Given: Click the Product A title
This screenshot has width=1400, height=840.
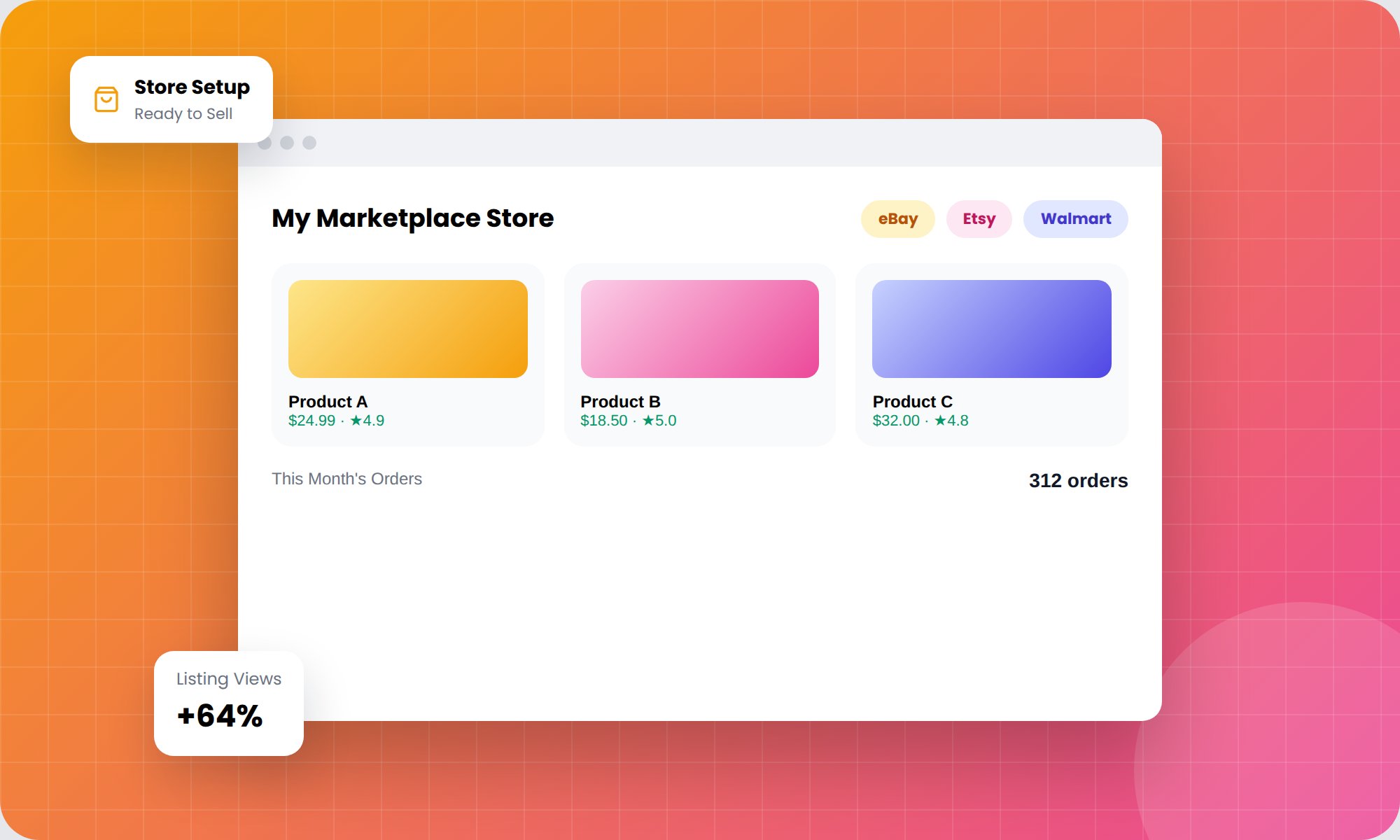Looking at the screenshot, I should (x=328, y=402).
